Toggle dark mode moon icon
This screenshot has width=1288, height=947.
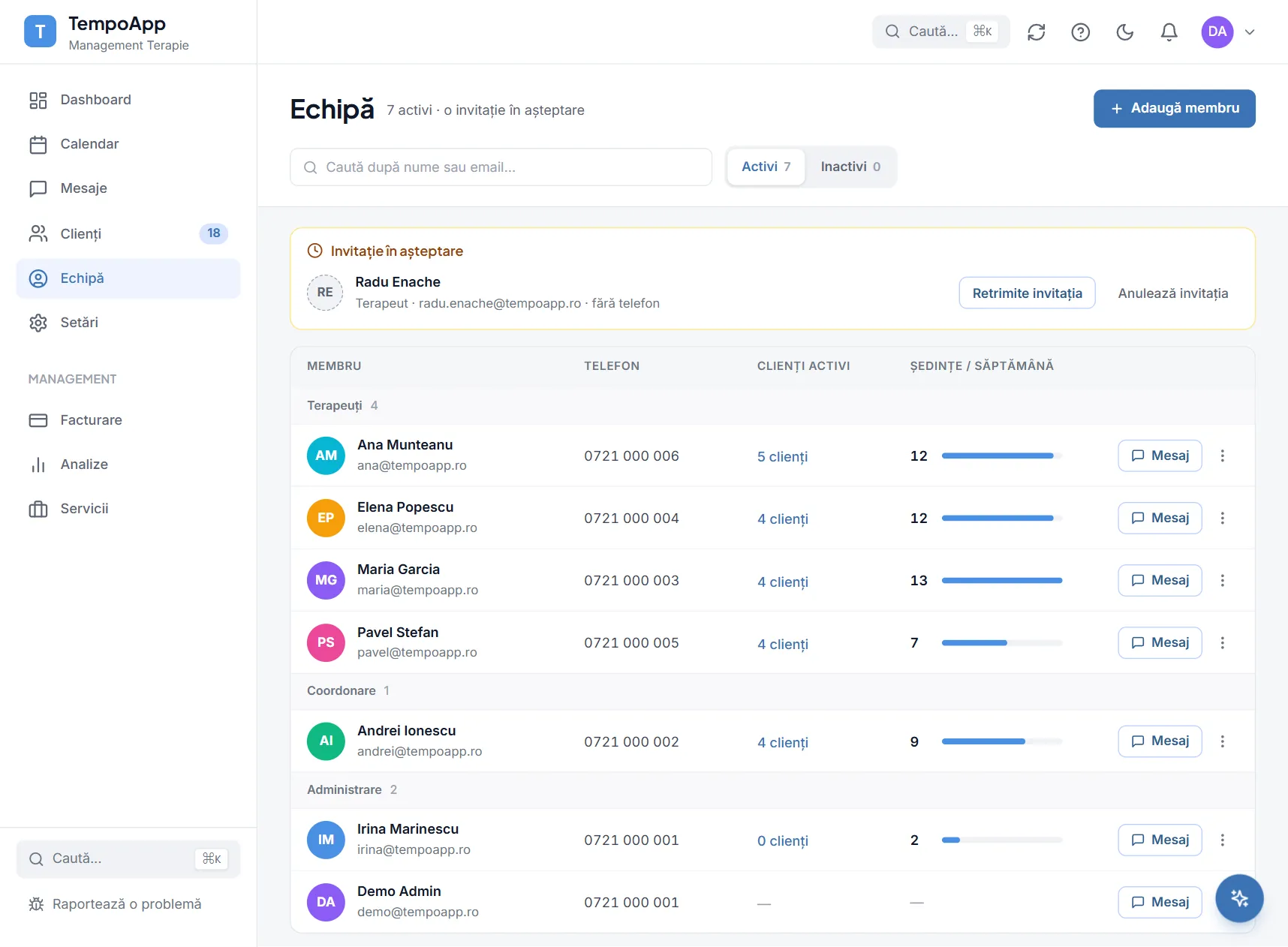(x=1125, y=32)
